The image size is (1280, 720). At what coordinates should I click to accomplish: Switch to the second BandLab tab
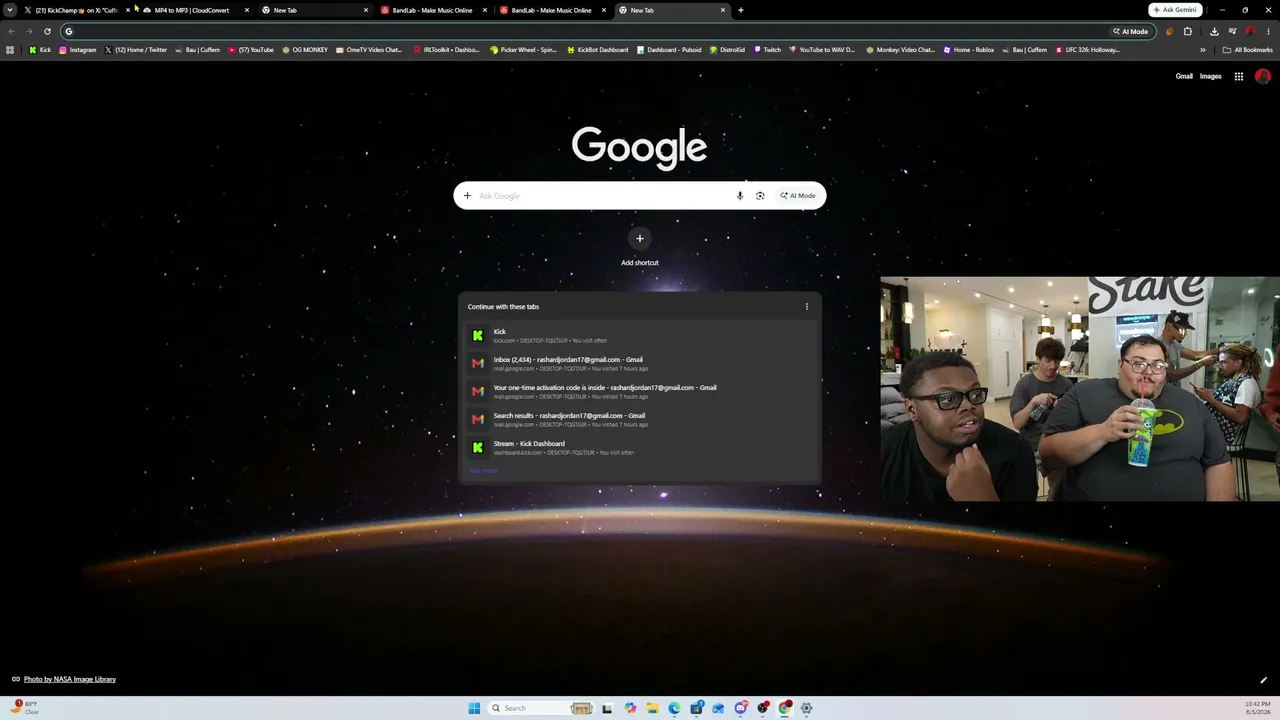550,10
